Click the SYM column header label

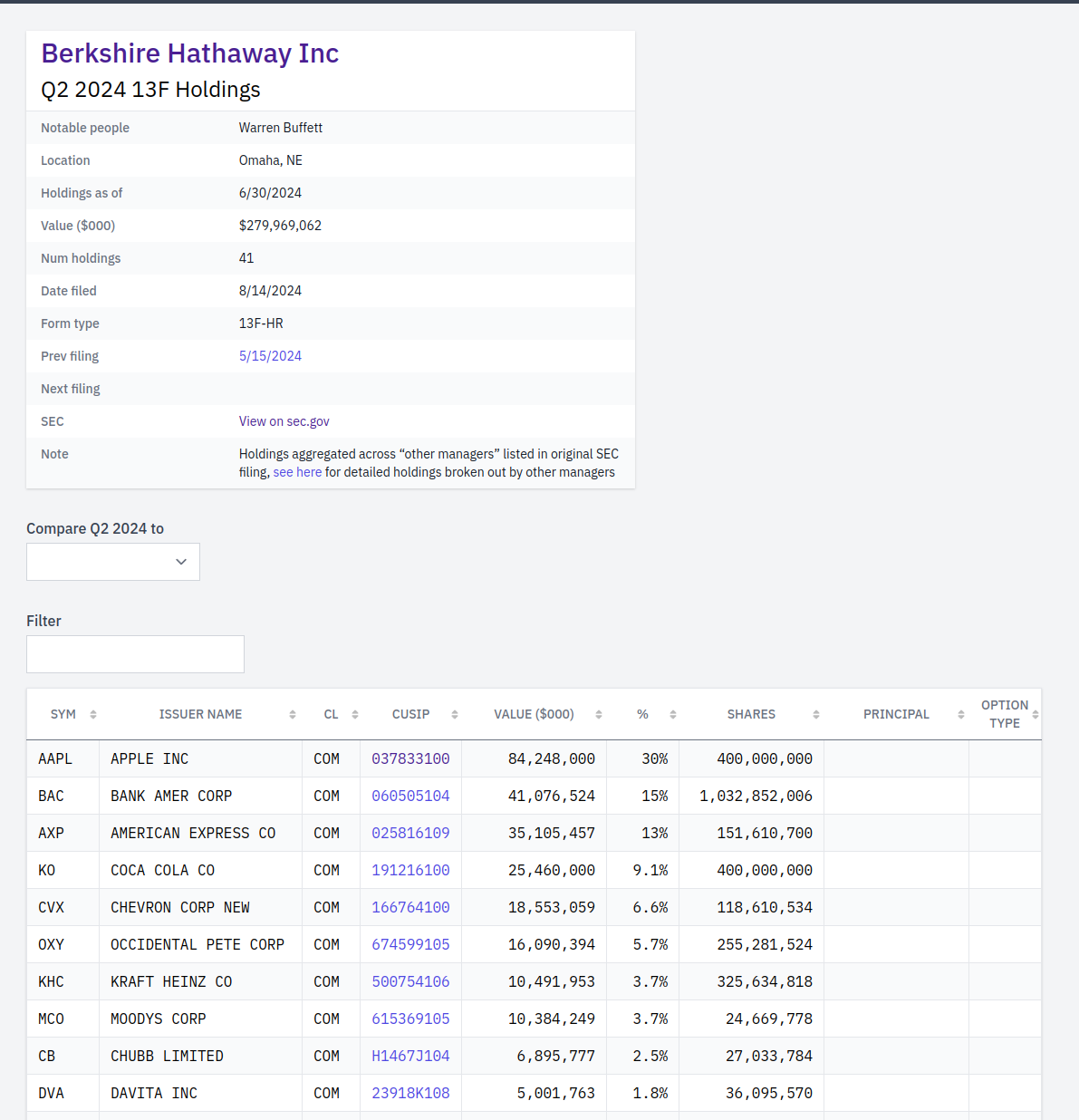(x=63, y=715)
